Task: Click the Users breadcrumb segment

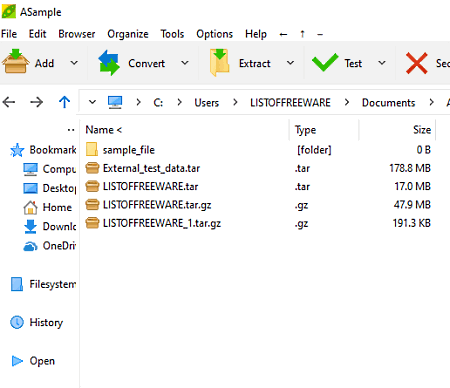Action: (x=207, y=102)
